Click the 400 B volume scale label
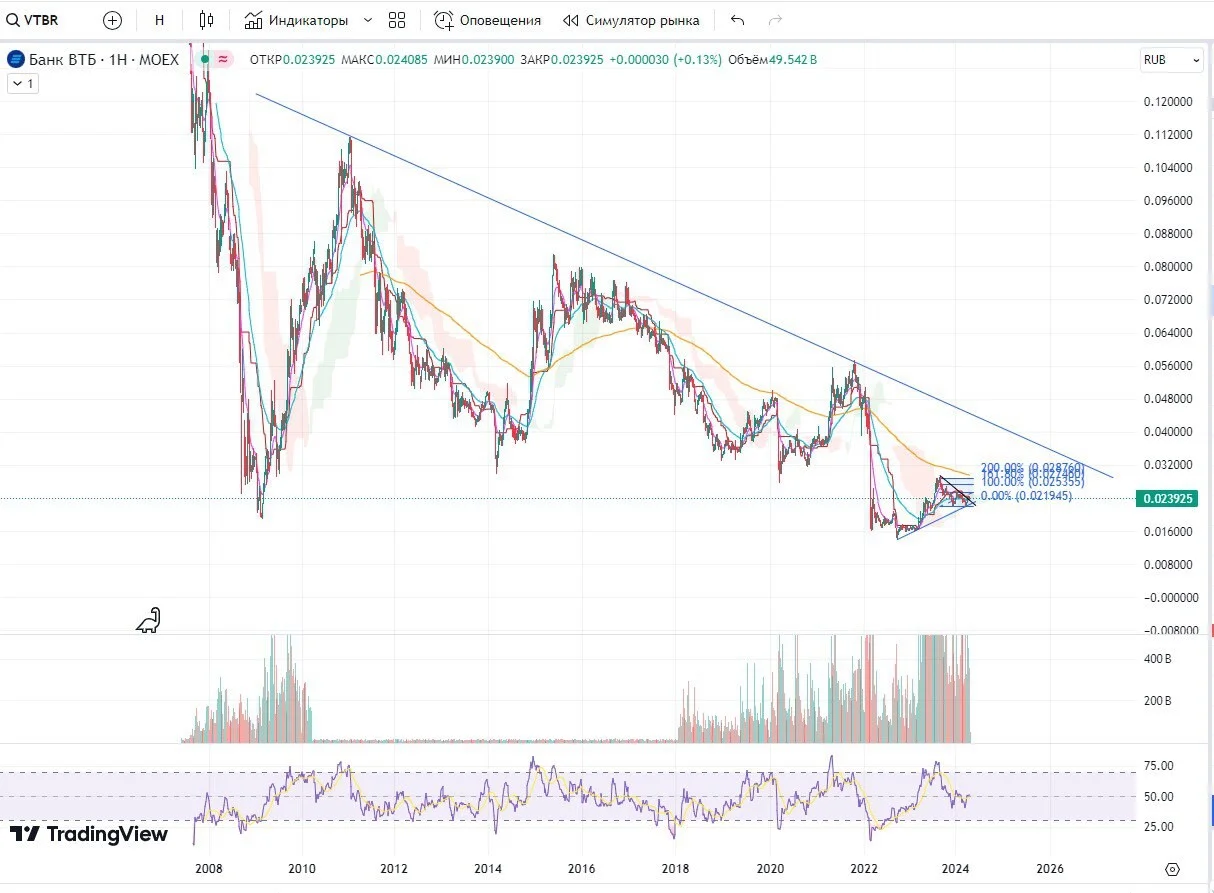Screen dimensions: 1214x893 click(1157, 660)
